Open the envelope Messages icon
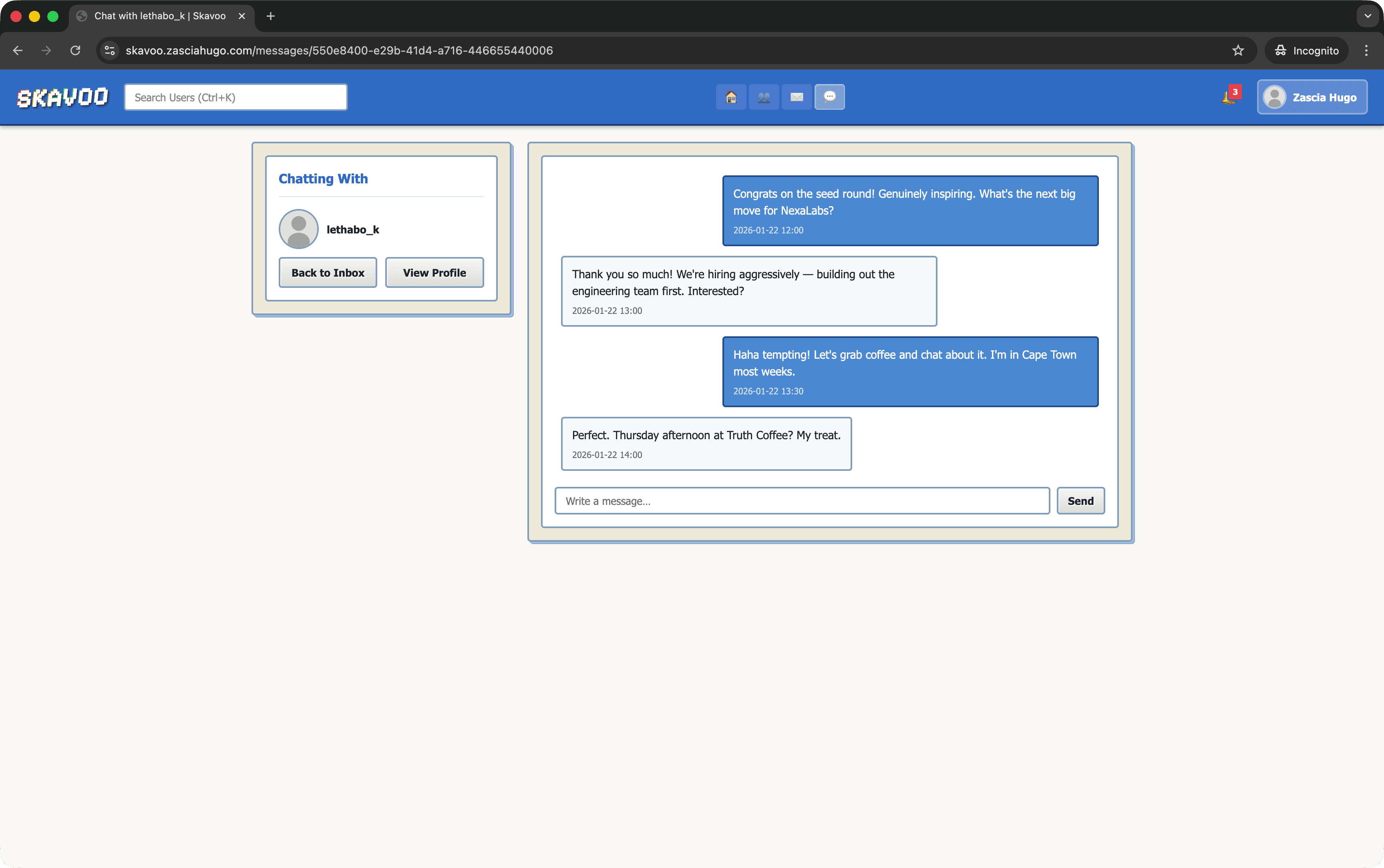Viewport: 1384px width, 868px height. click(797, 97)
